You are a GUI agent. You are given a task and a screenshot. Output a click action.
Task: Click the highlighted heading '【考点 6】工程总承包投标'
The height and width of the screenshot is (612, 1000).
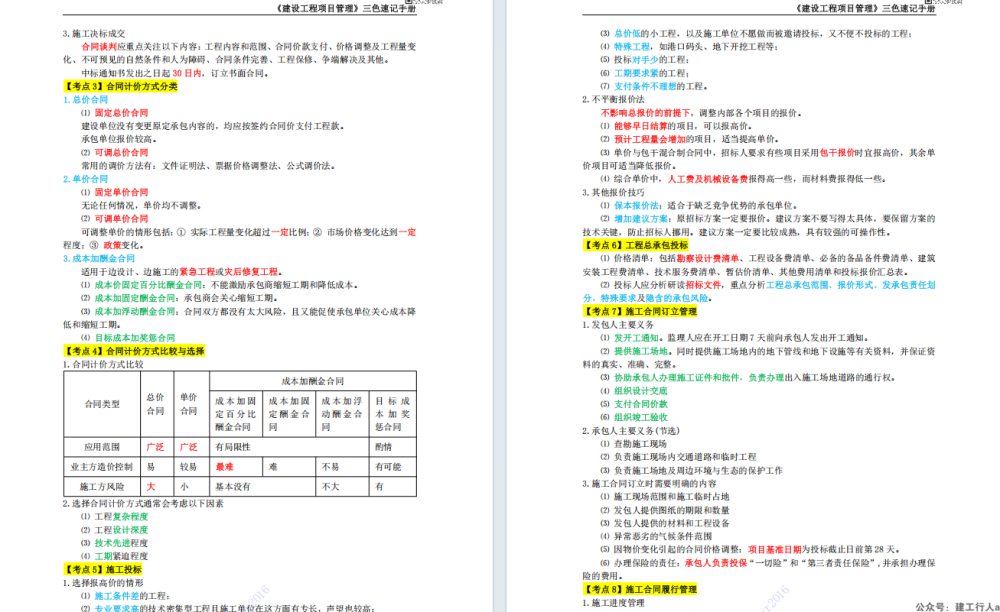(x=635, y=245)
